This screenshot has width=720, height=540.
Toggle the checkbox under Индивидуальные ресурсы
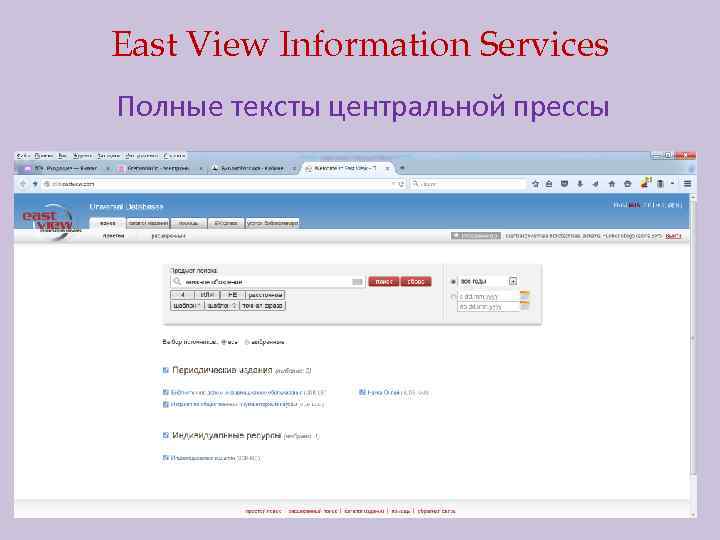166,458
